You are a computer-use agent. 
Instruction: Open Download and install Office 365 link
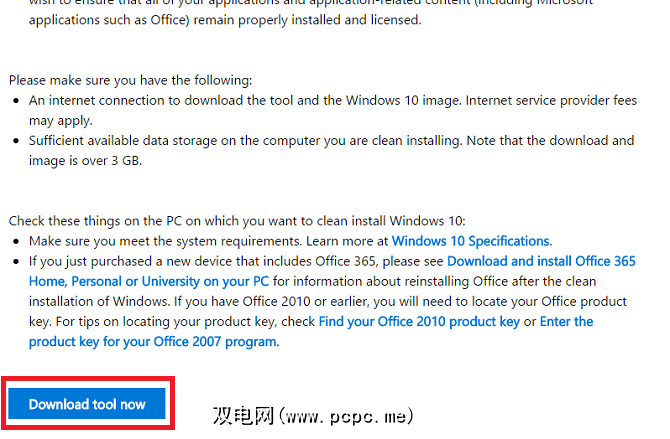point(538,261)
